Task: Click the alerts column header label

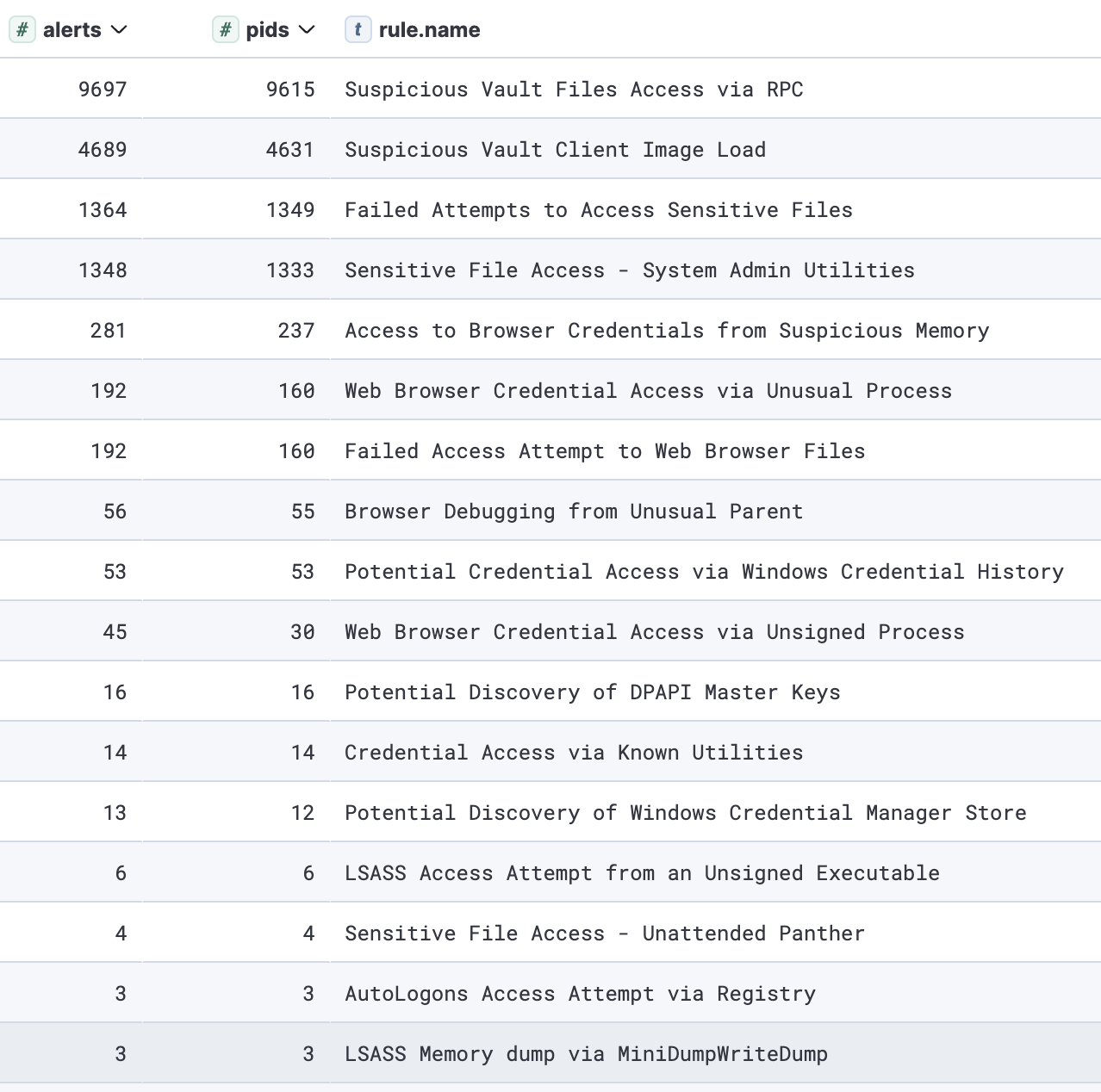Action: click(72, 30)
